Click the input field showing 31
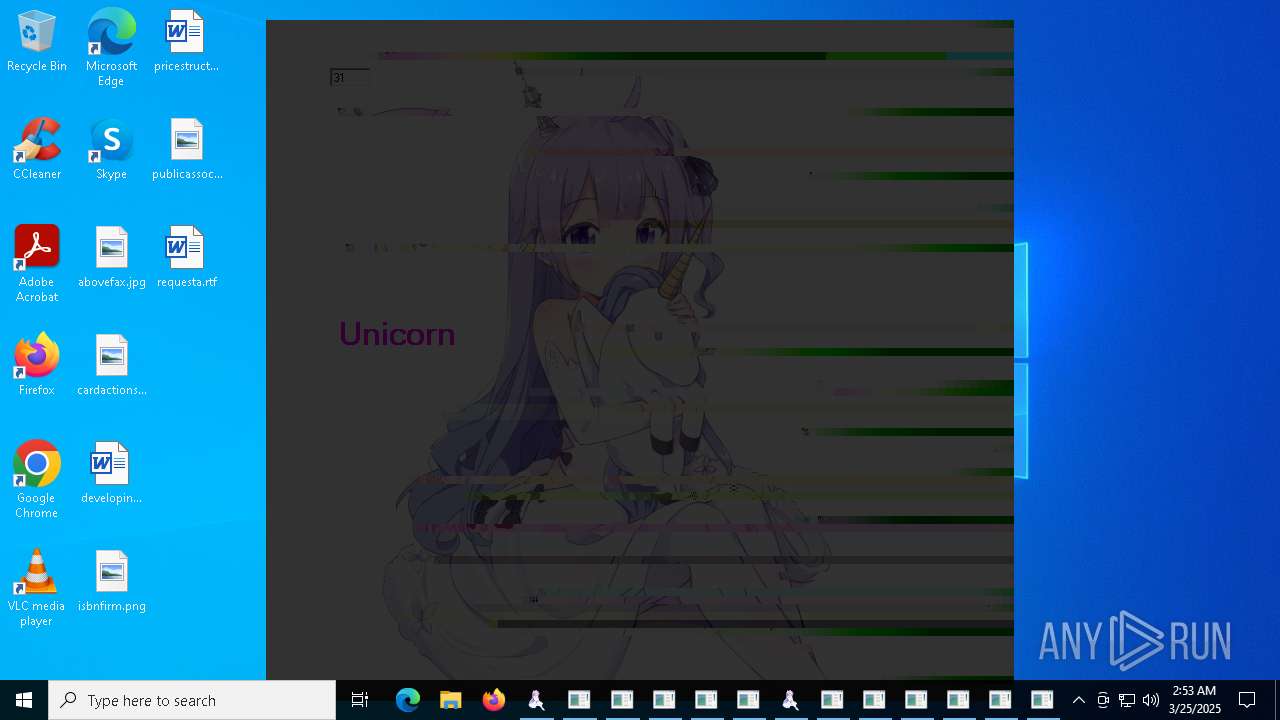The width and height of the screenshot is (1280, 720). tap(350, 77)
